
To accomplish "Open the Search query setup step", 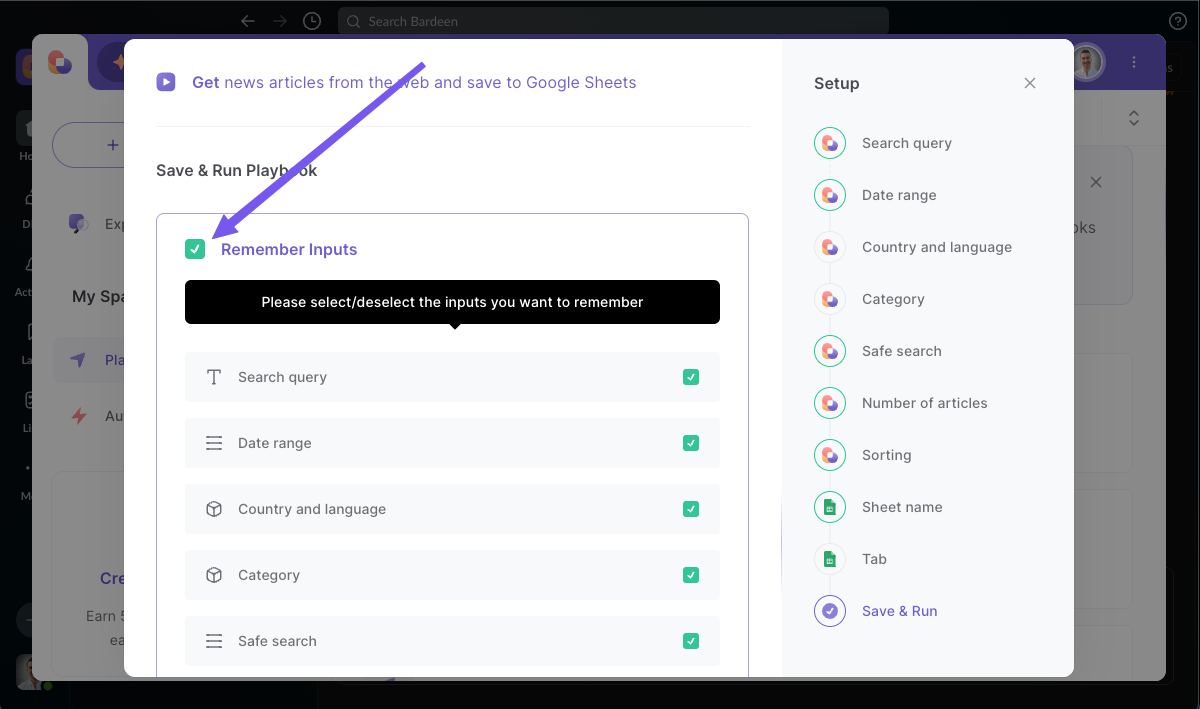I will coord(906,143).
